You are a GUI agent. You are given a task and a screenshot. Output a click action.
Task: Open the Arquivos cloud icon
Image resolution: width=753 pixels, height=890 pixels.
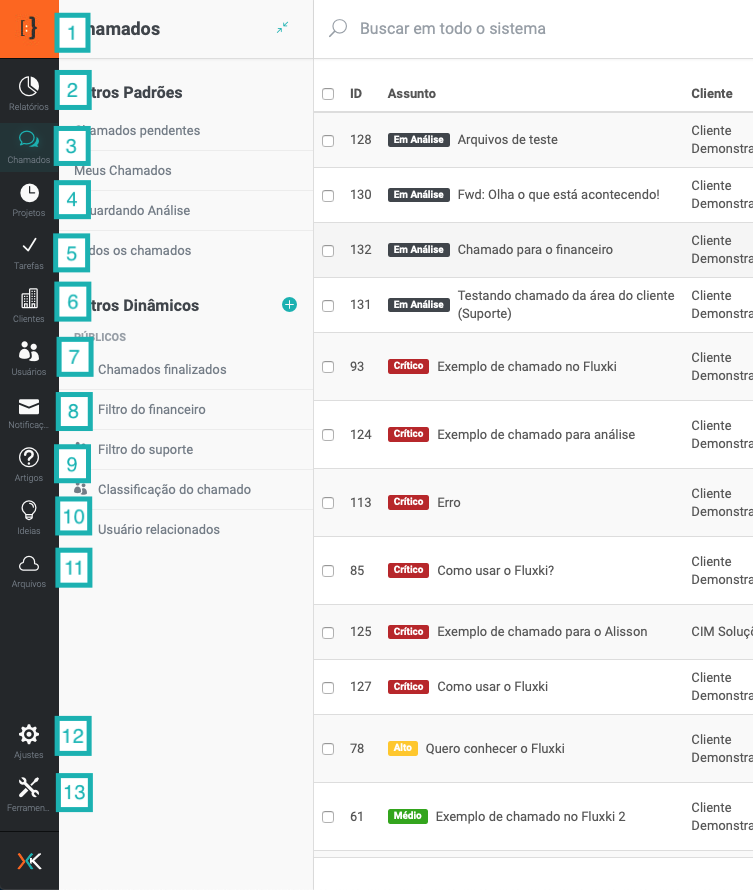(29, 564)
